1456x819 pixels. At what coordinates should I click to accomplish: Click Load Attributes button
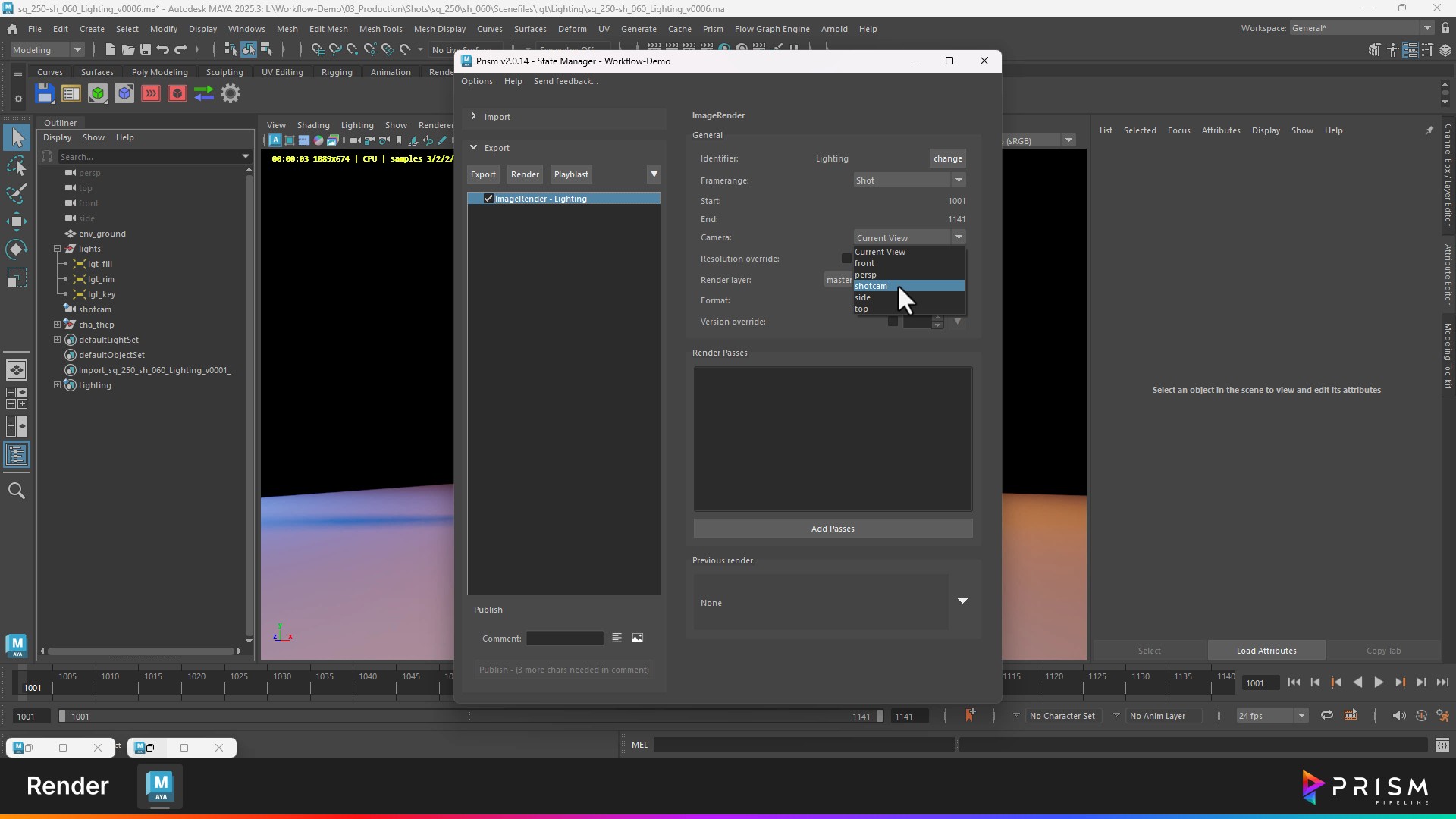point(1266,651)
